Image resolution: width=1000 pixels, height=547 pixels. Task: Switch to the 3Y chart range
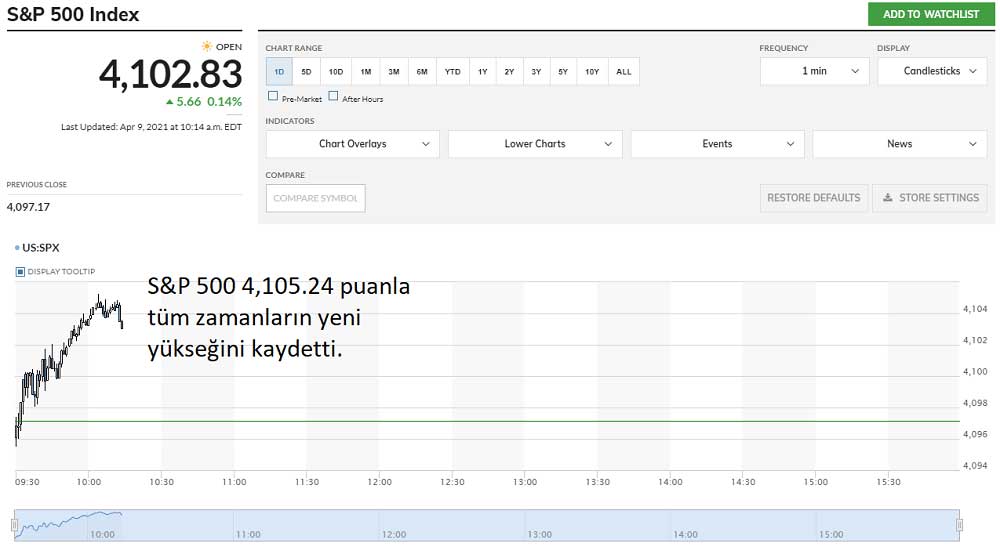[536, 71]
